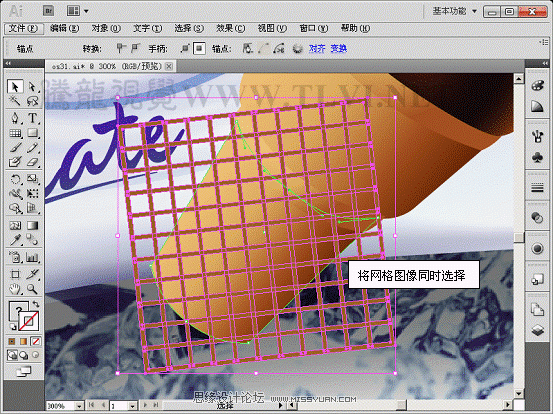This screenshot has height=414, width=553.
Task: Open the 基本功能 workspace dropdown
Action: [455, 11]
